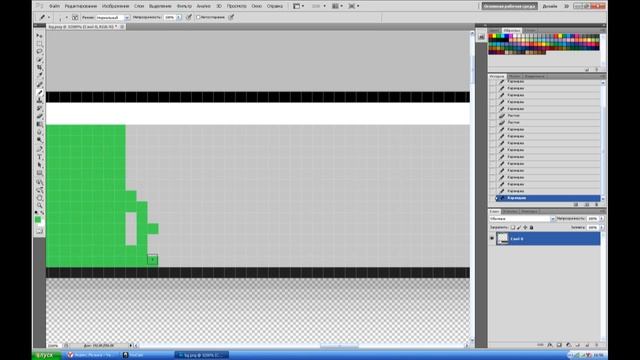The width and height of the screenshot is (640, 360).
Task: Select the Move tool
Action: point(40,36)
